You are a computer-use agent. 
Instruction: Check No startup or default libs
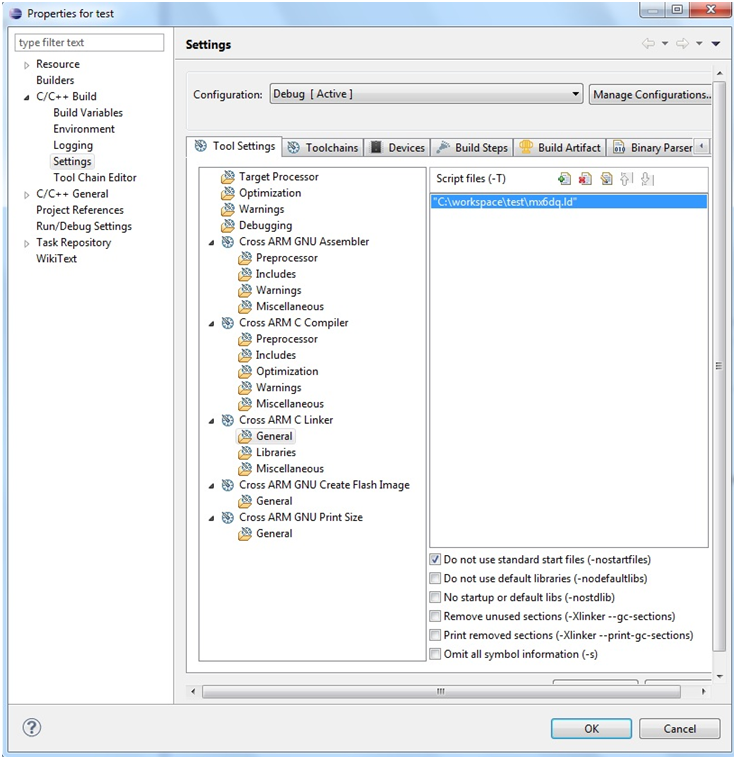[435, 597]
